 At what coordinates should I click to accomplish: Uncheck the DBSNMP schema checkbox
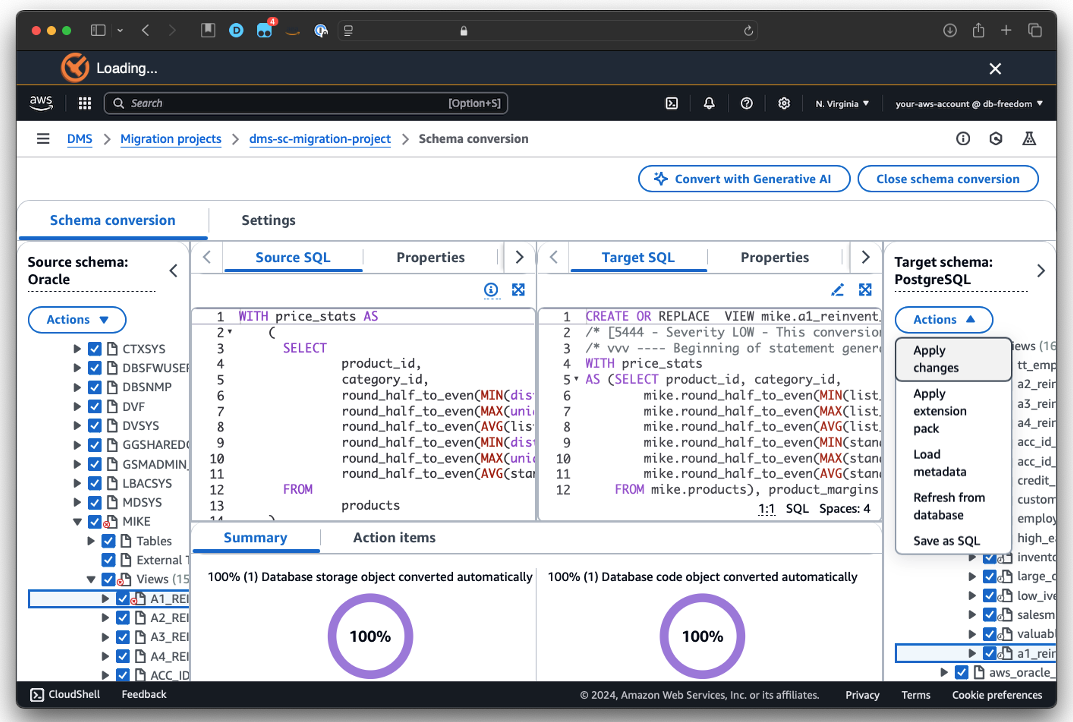click(x=95, y=387)
